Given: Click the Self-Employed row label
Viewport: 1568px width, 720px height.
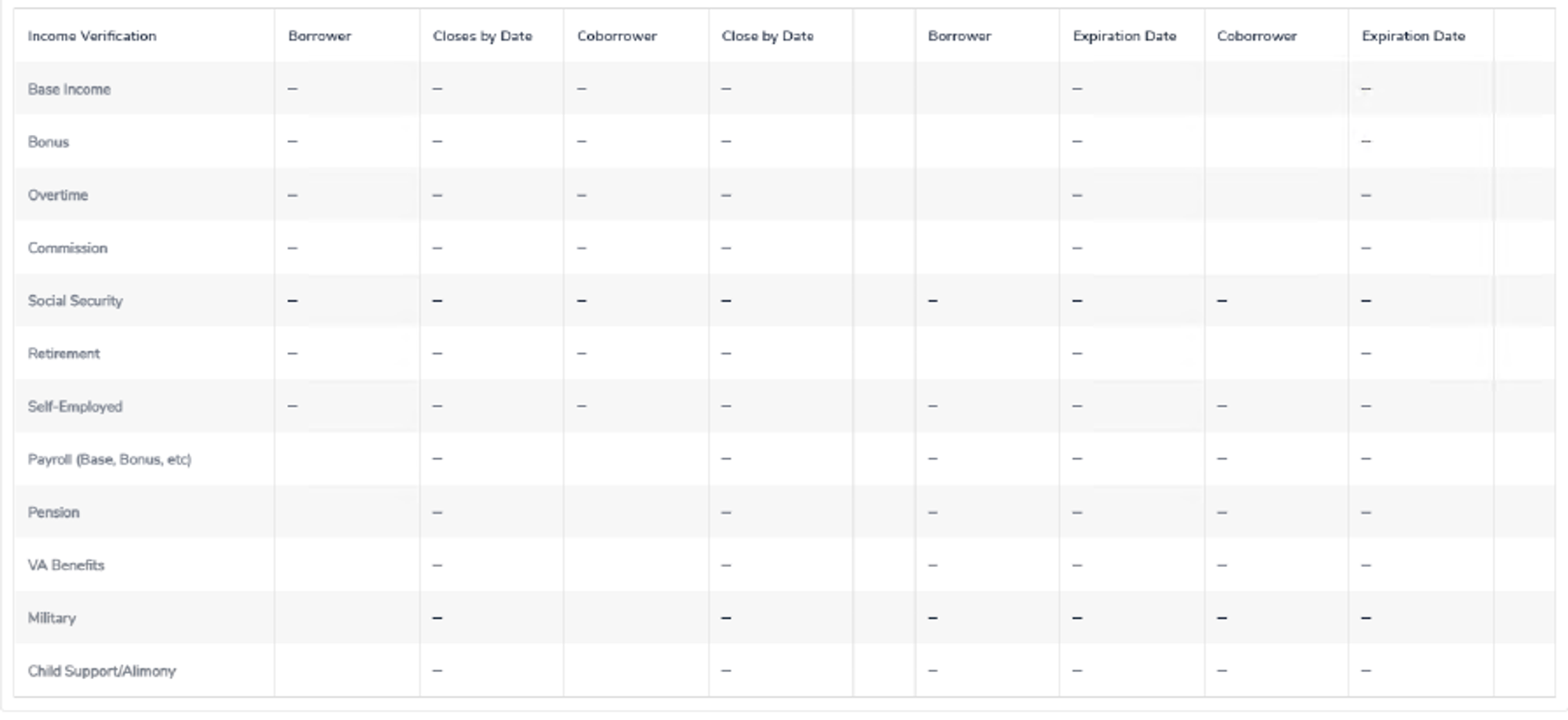Looking at the screenshot, I should point(75,406).
